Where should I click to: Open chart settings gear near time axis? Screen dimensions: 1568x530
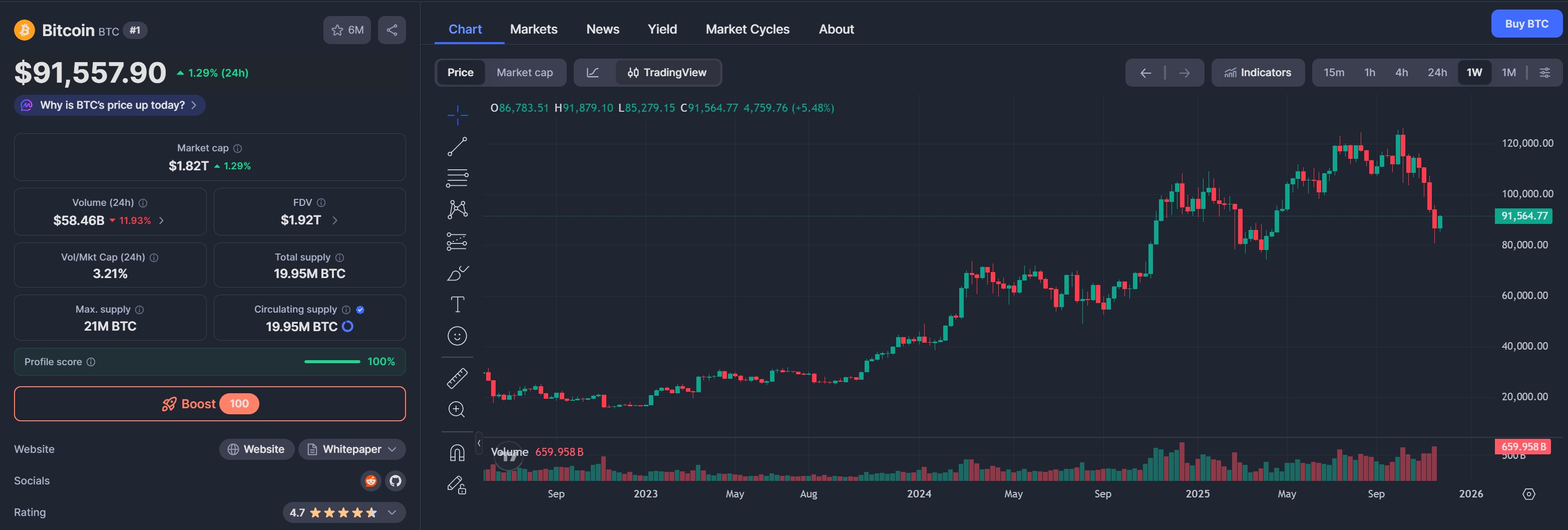pyautogui.click(x=1529, y=494)
